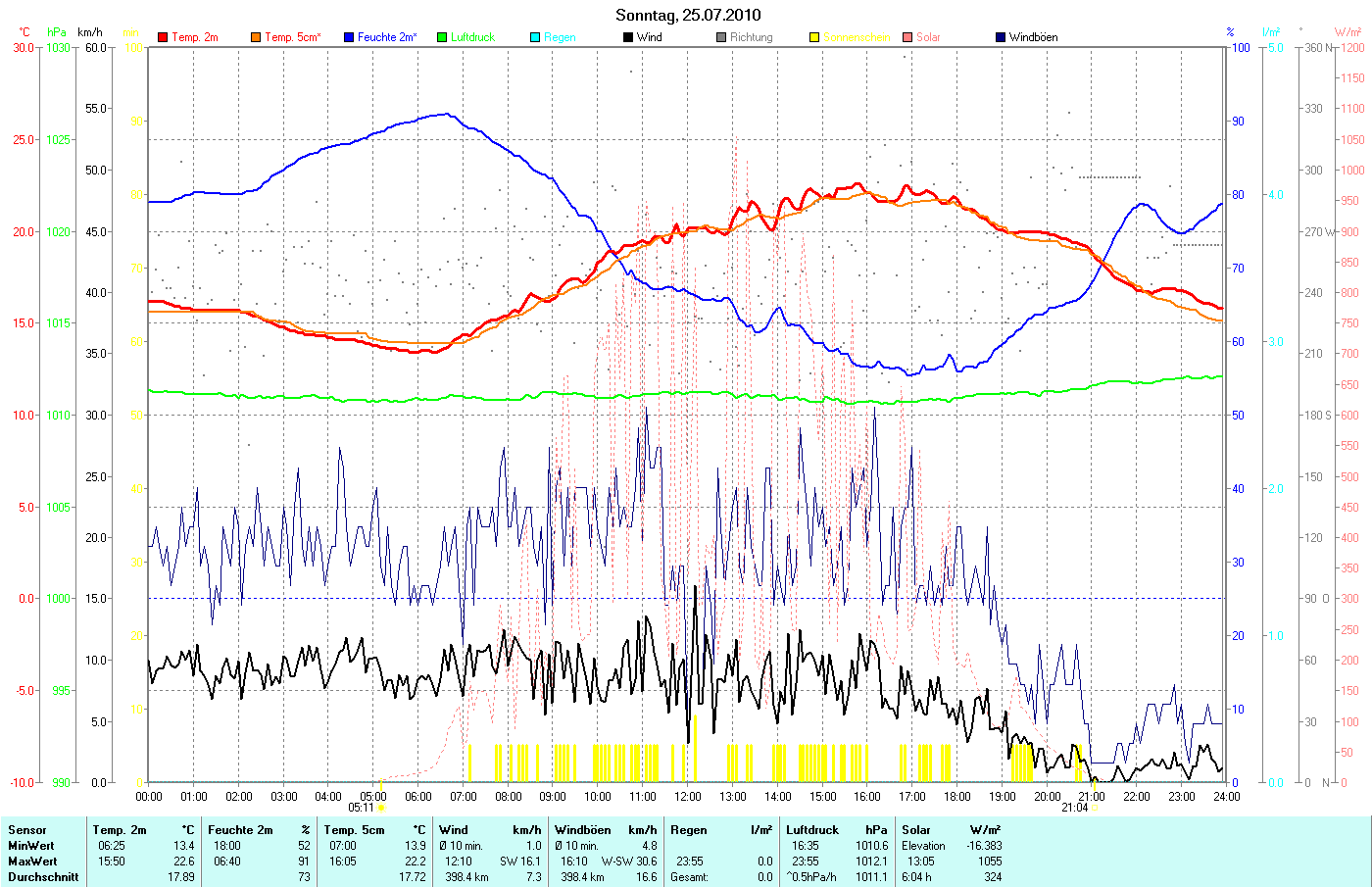Click the blue Feuchte 2m legend square
The width and height of the screenshot is (1372, 887).
tap(349, 37)
